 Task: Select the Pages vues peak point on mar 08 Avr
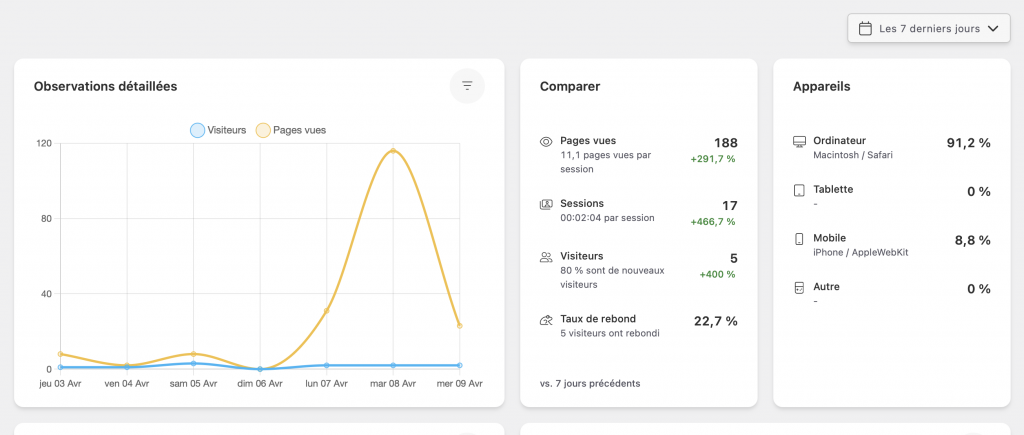click(393, 151)
